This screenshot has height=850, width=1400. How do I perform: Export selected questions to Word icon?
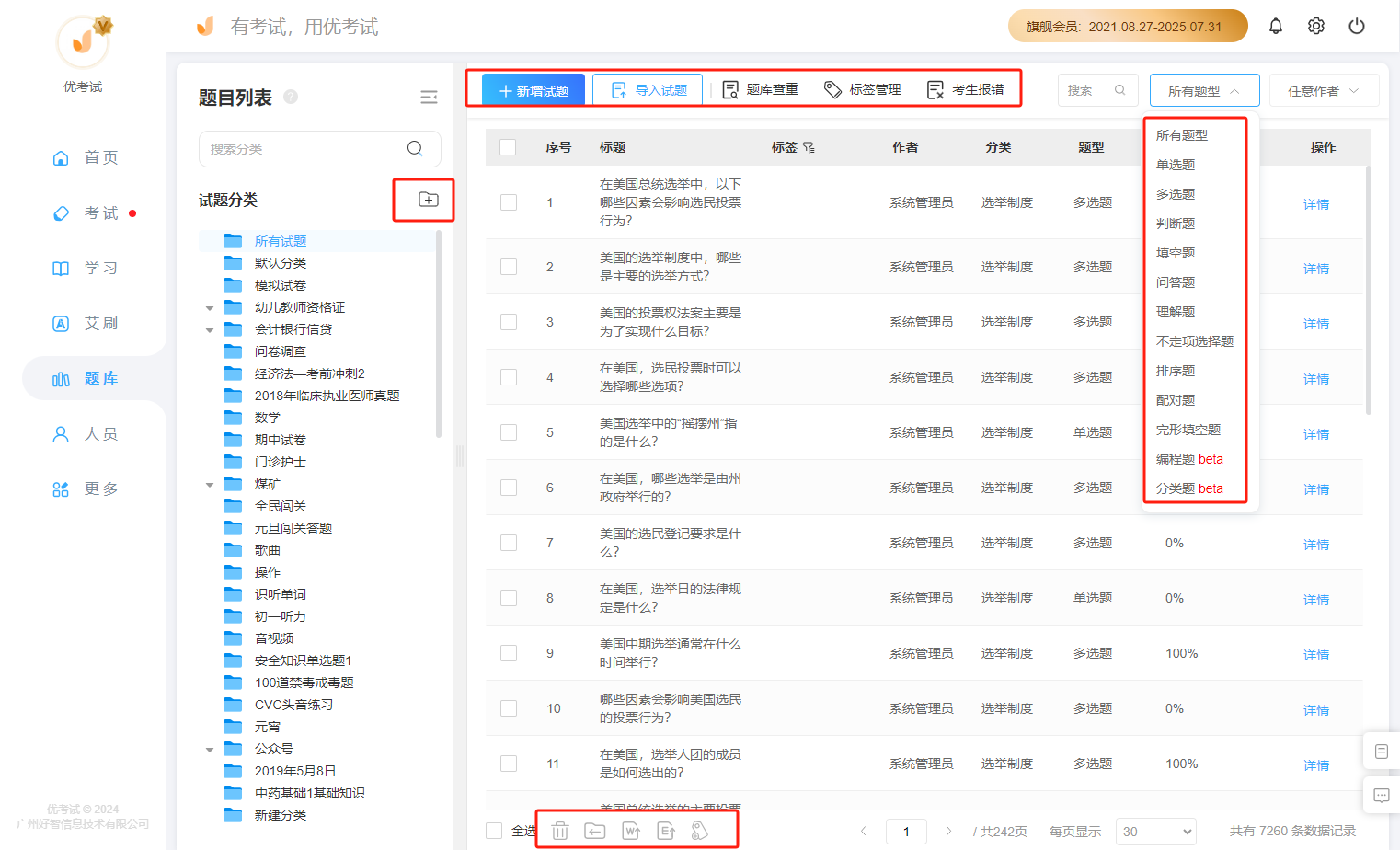click(x=631, y=831)
